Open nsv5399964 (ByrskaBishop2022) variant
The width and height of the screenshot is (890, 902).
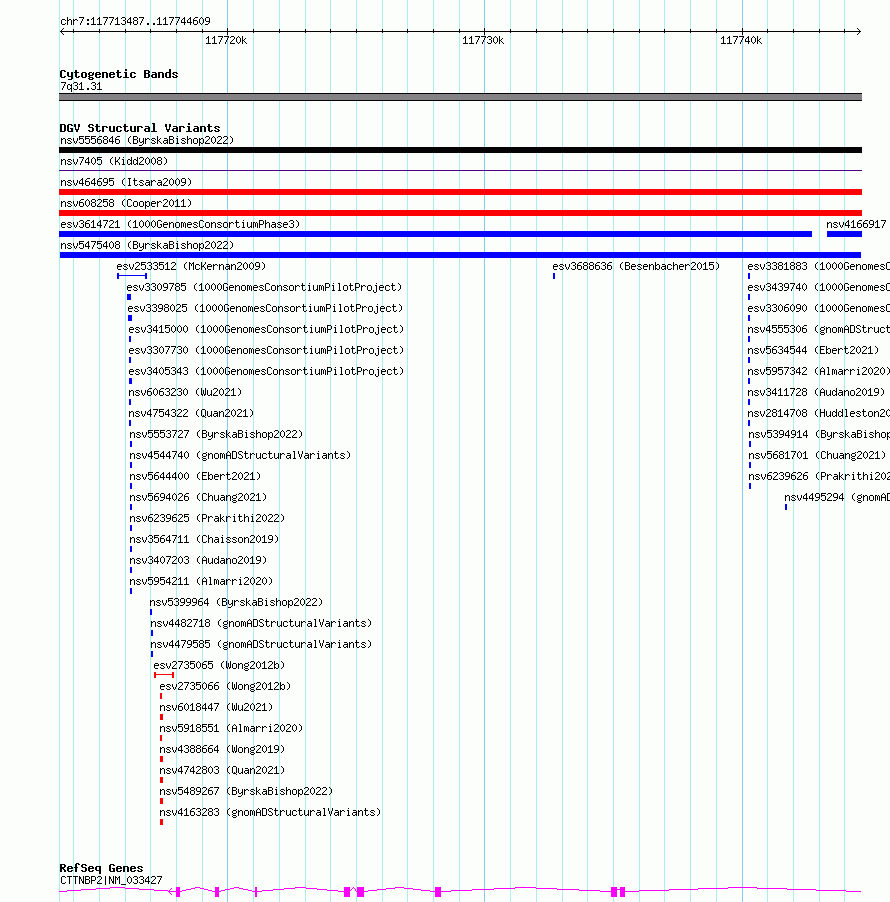236,602
